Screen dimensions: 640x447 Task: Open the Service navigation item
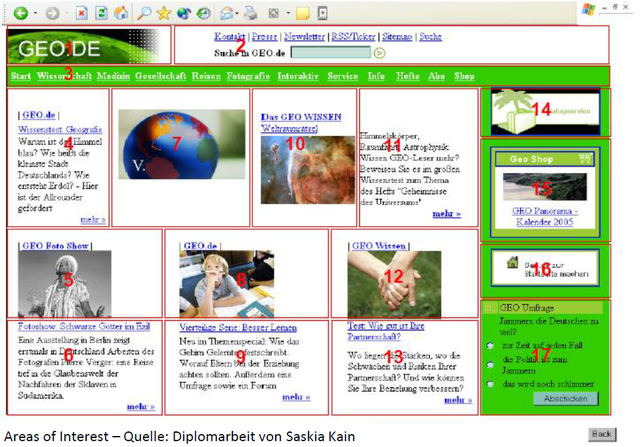[342, 76]
